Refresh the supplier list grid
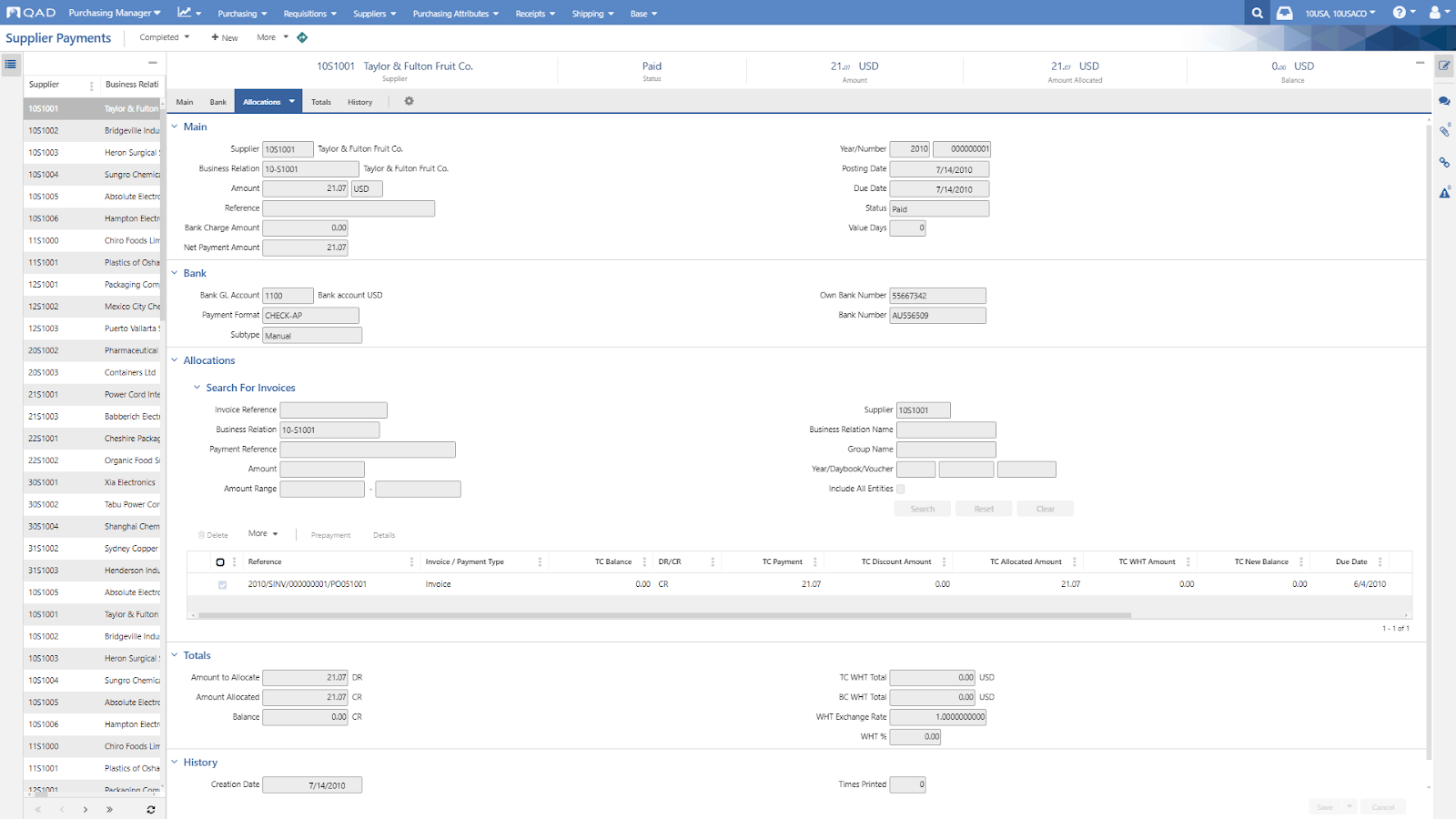This screenshot has width=1456, height=819. point(151,809)
